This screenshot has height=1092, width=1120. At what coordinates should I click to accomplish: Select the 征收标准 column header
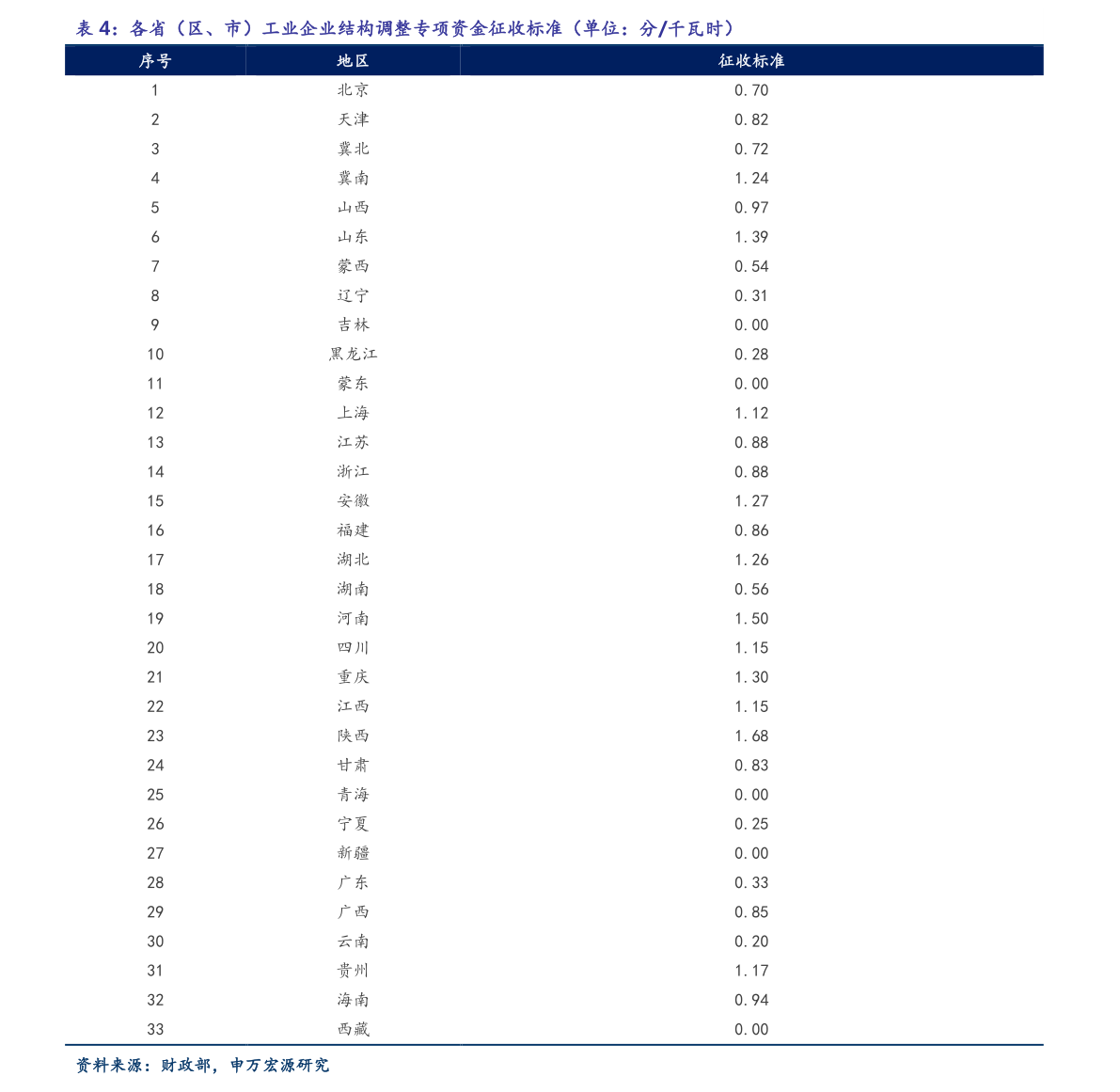(751, 61)
